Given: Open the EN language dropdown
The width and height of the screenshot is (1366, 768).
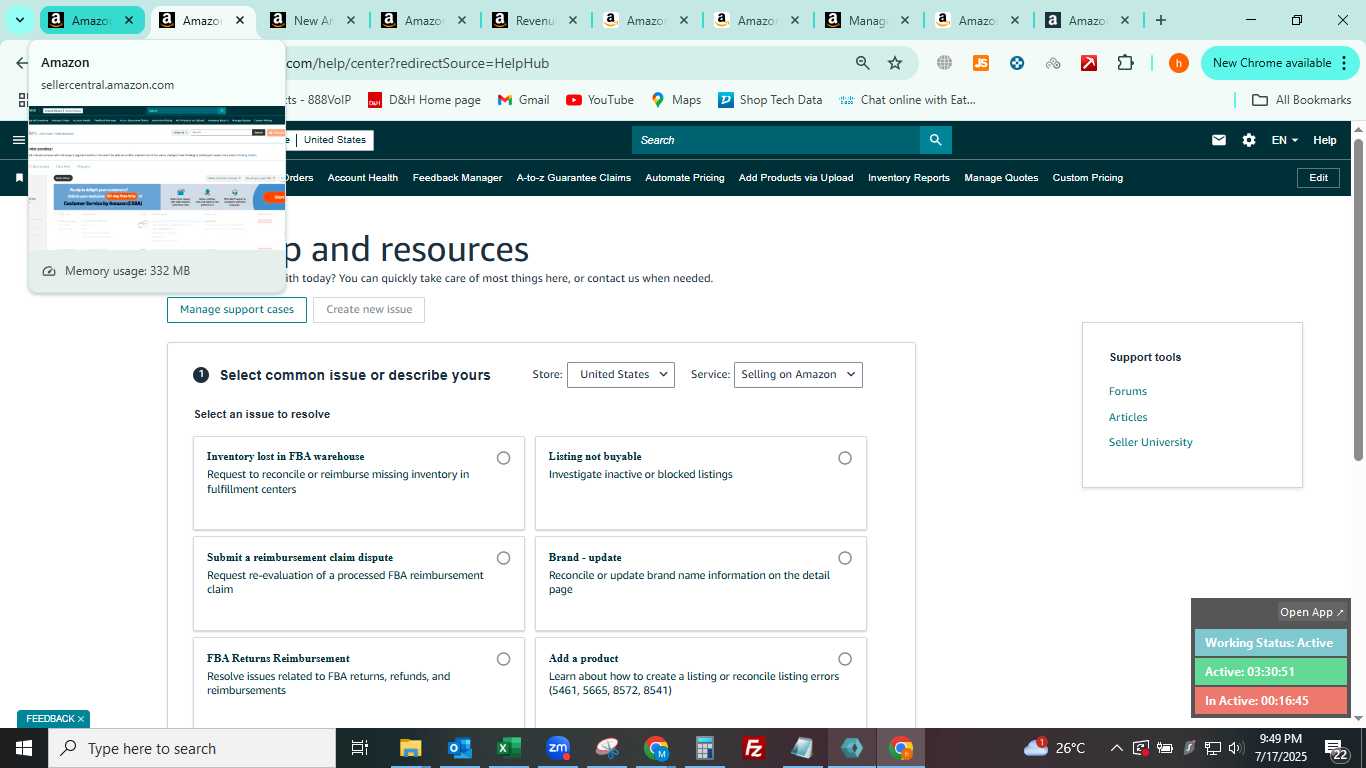Looking at the screenshot, I should click(1285, 140).
